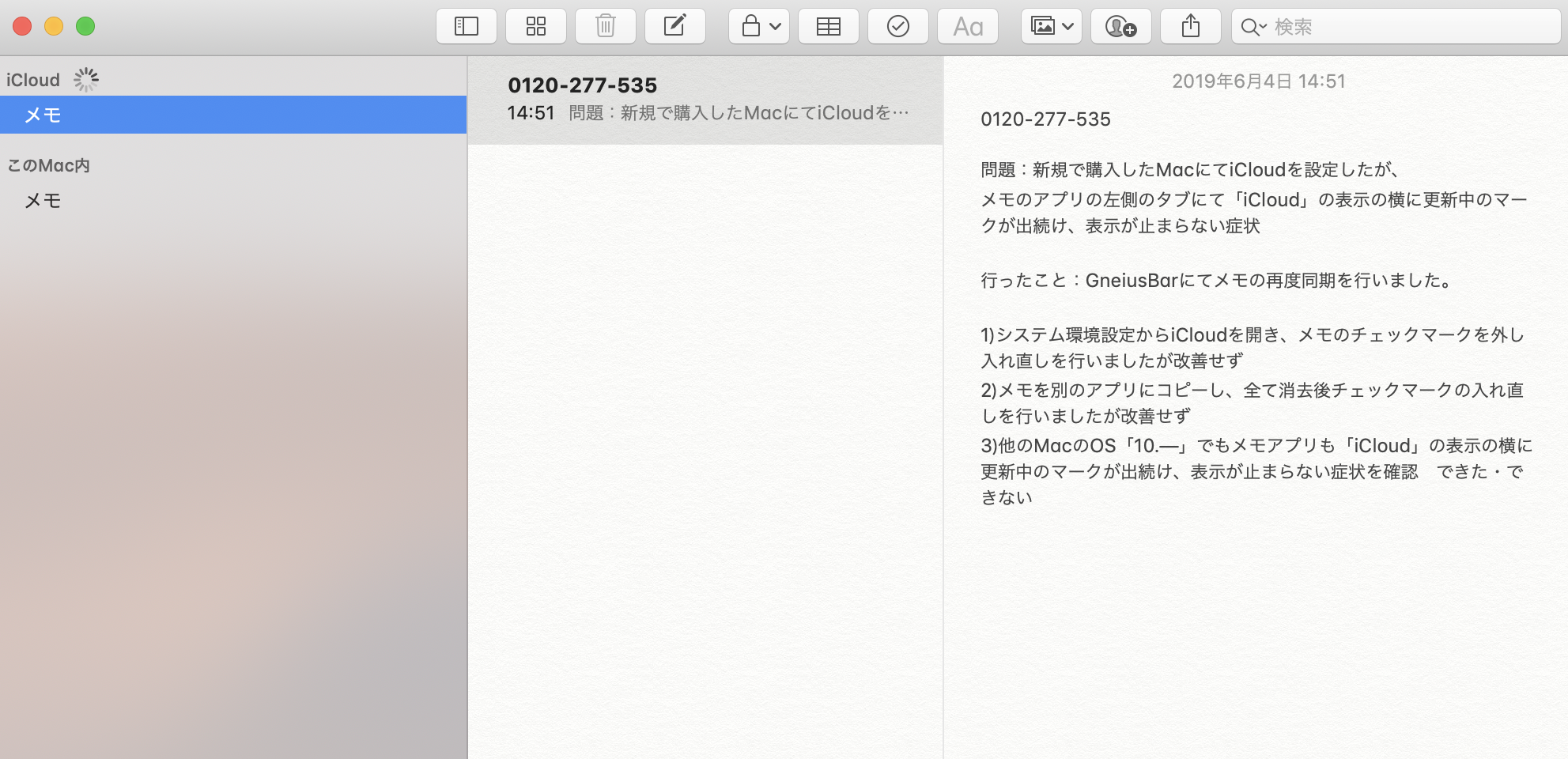Click the magnifying glass search icon

point(1253,28)
